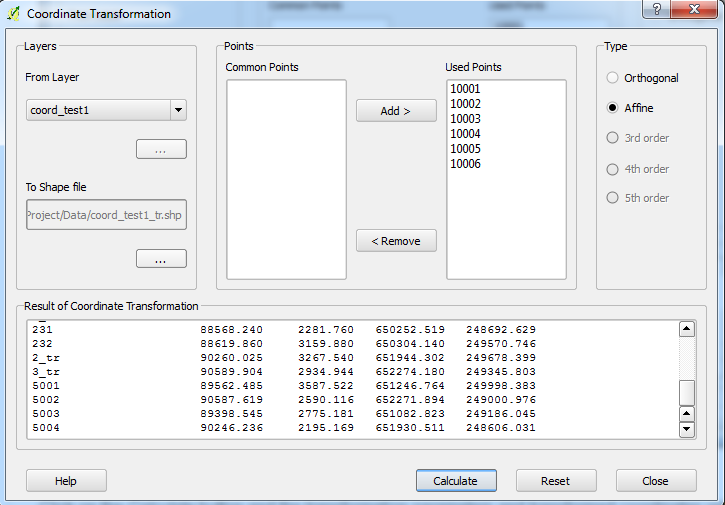Open Help for Coordinate Transformation
This screenshot has width=725, height=505.
click(x=66, y=481)
